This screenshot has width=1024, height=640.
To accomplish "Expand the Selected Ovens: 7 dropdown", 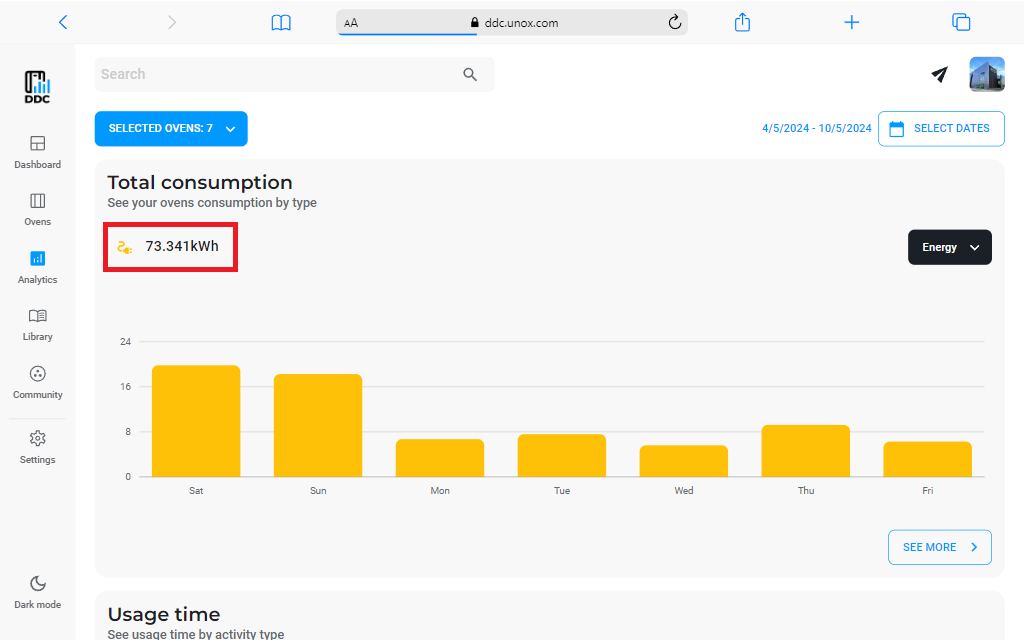I will click(171, 129).
